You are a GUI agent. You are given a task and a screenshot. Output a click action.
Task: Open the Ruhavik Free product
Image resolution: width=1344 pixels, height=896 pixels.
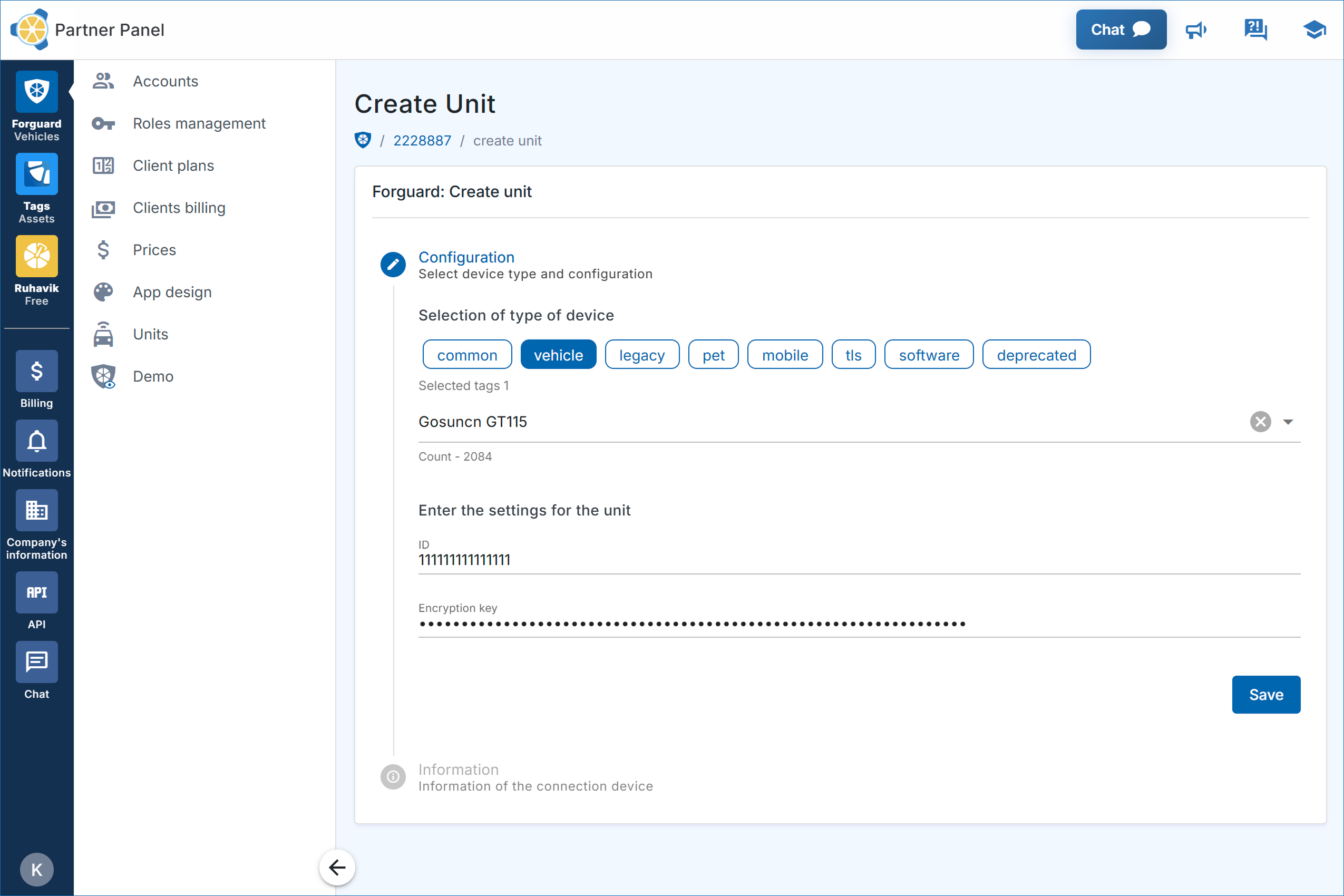[36, 257]
